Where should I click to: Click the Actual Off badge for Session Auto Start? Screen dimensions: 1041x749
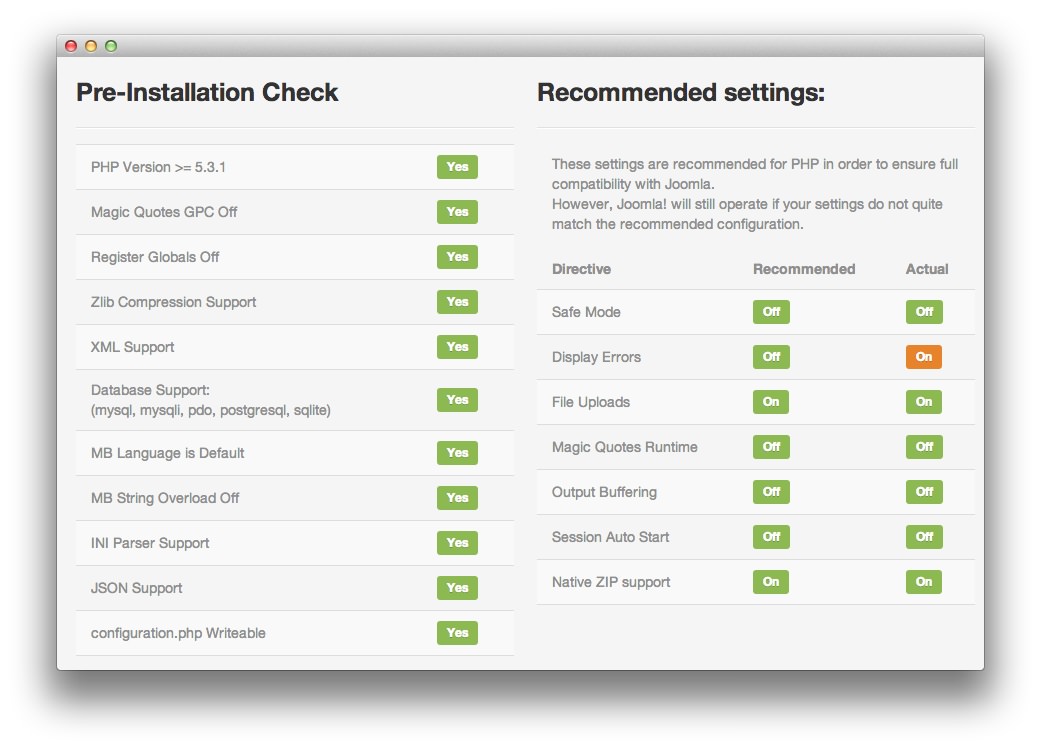924,537
